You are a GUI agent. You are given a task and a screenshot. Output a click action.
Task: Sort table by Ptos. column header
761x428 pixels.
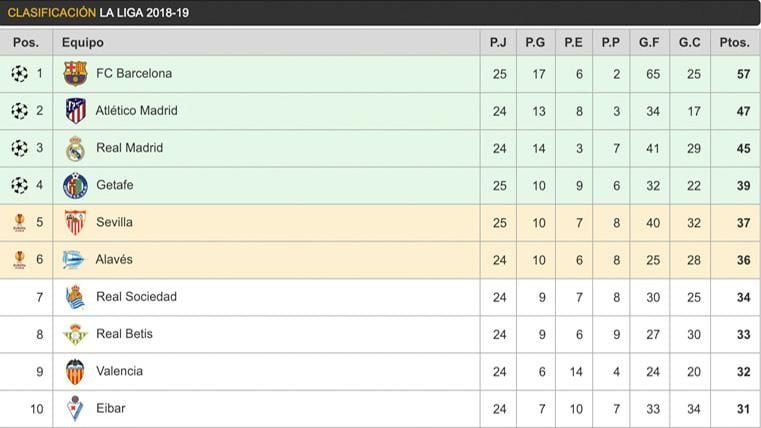pyautogui.click(x=734, y=43)
